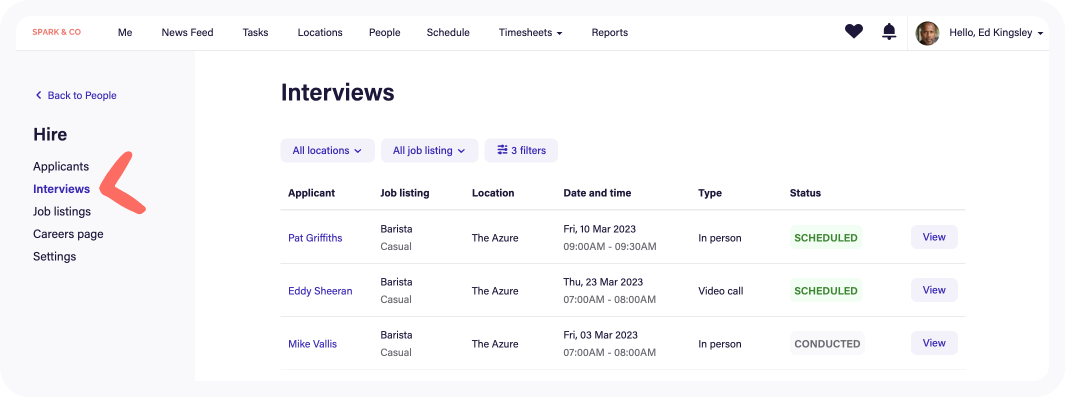Click the 09:00AM - 09:30AM time

pos(610,246)
